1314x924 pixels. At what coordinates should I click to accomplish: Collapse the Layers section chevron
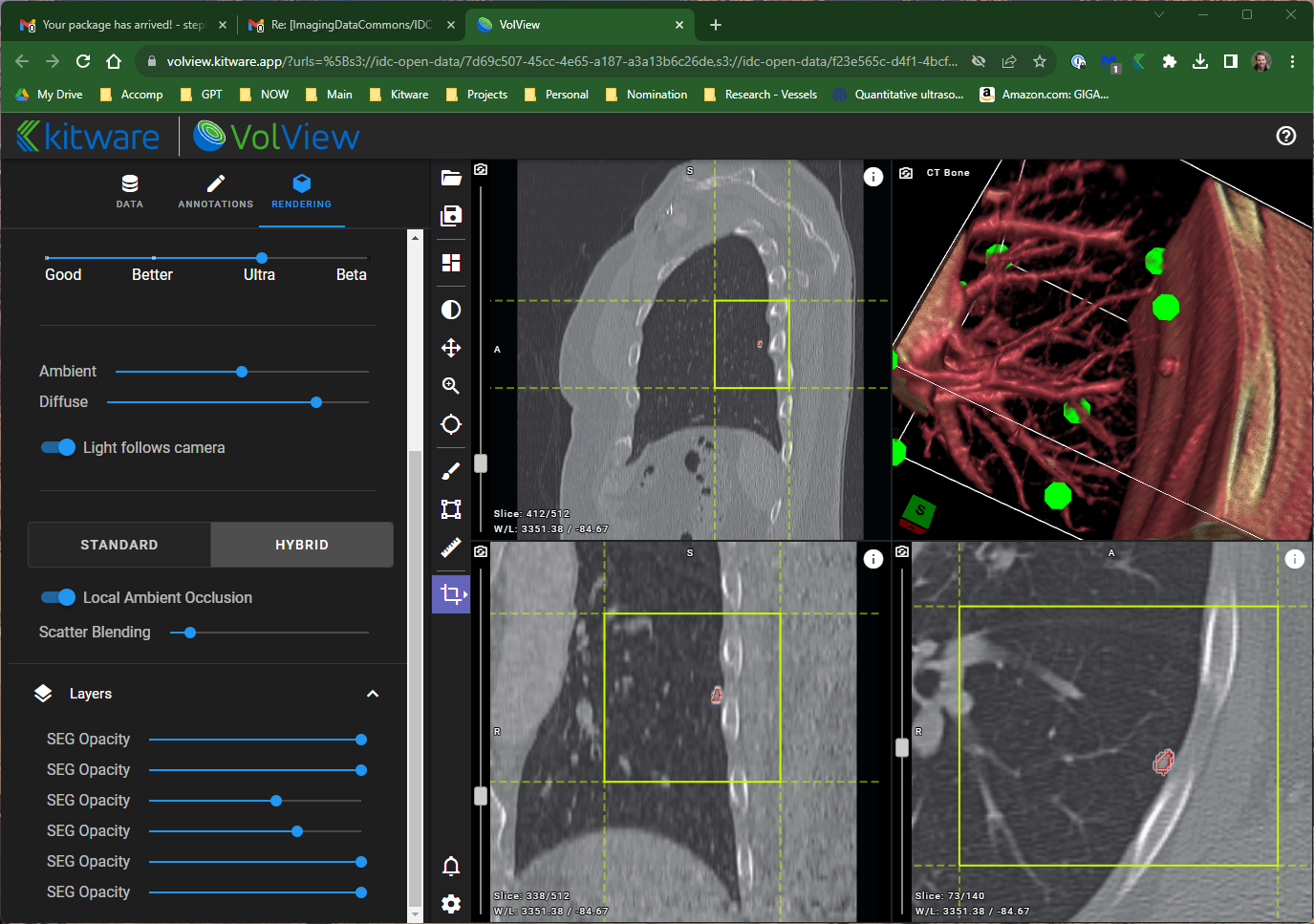click(x=373, y=694)
